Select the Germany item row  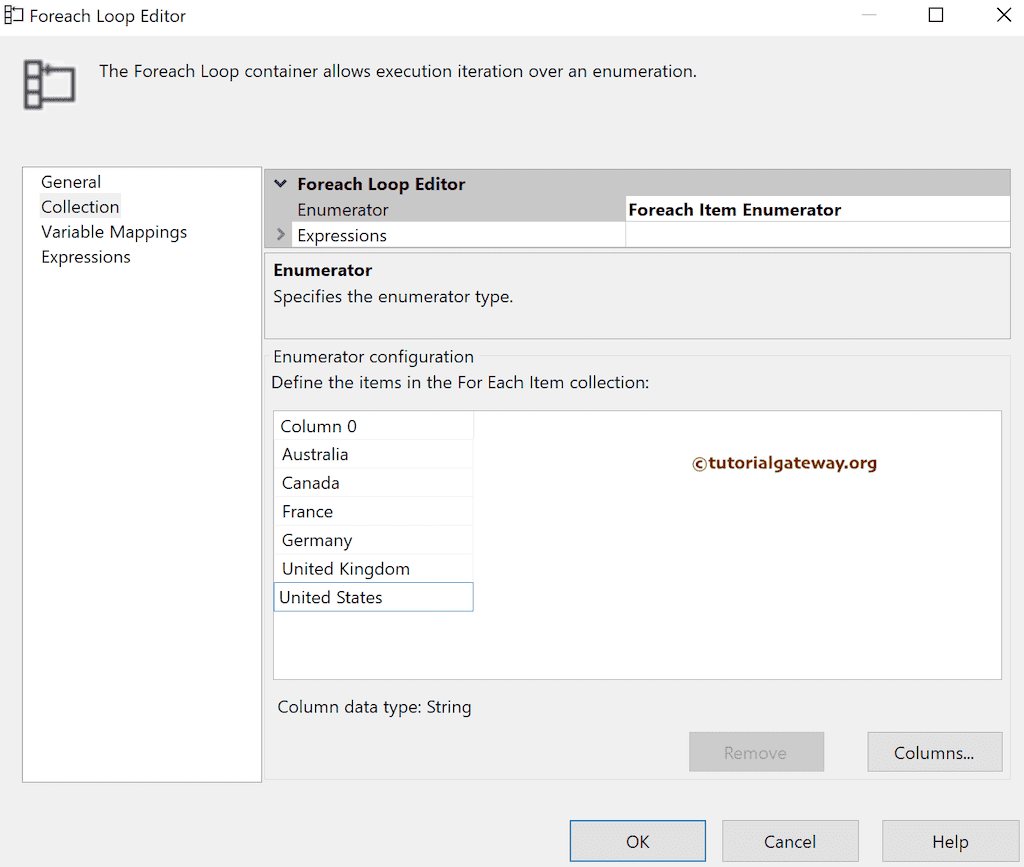coord(372,541)
